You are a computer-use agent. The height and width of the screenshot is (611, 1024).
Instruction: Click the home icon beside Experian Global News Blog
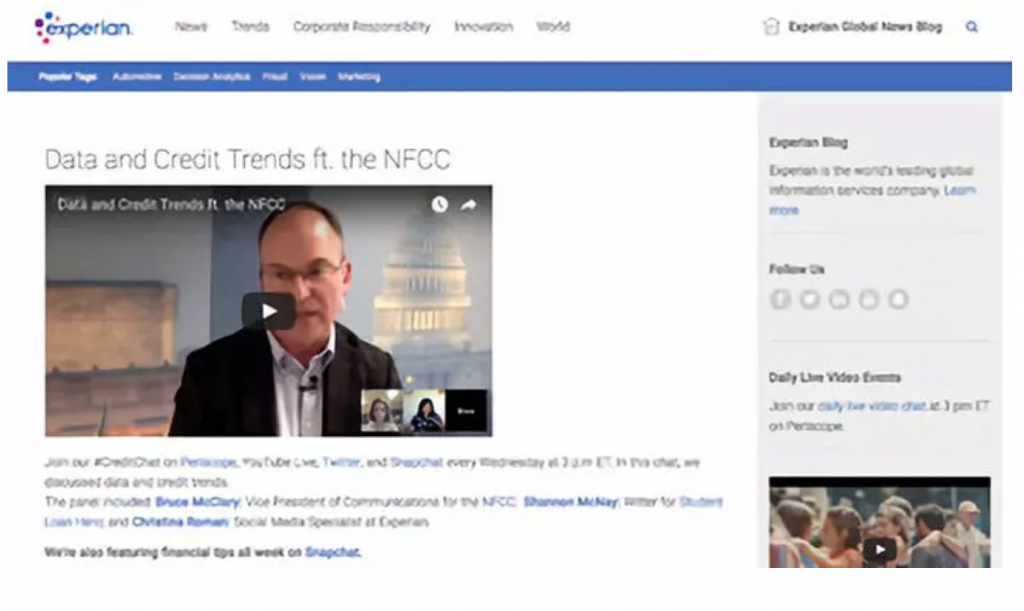coord(771,27)
